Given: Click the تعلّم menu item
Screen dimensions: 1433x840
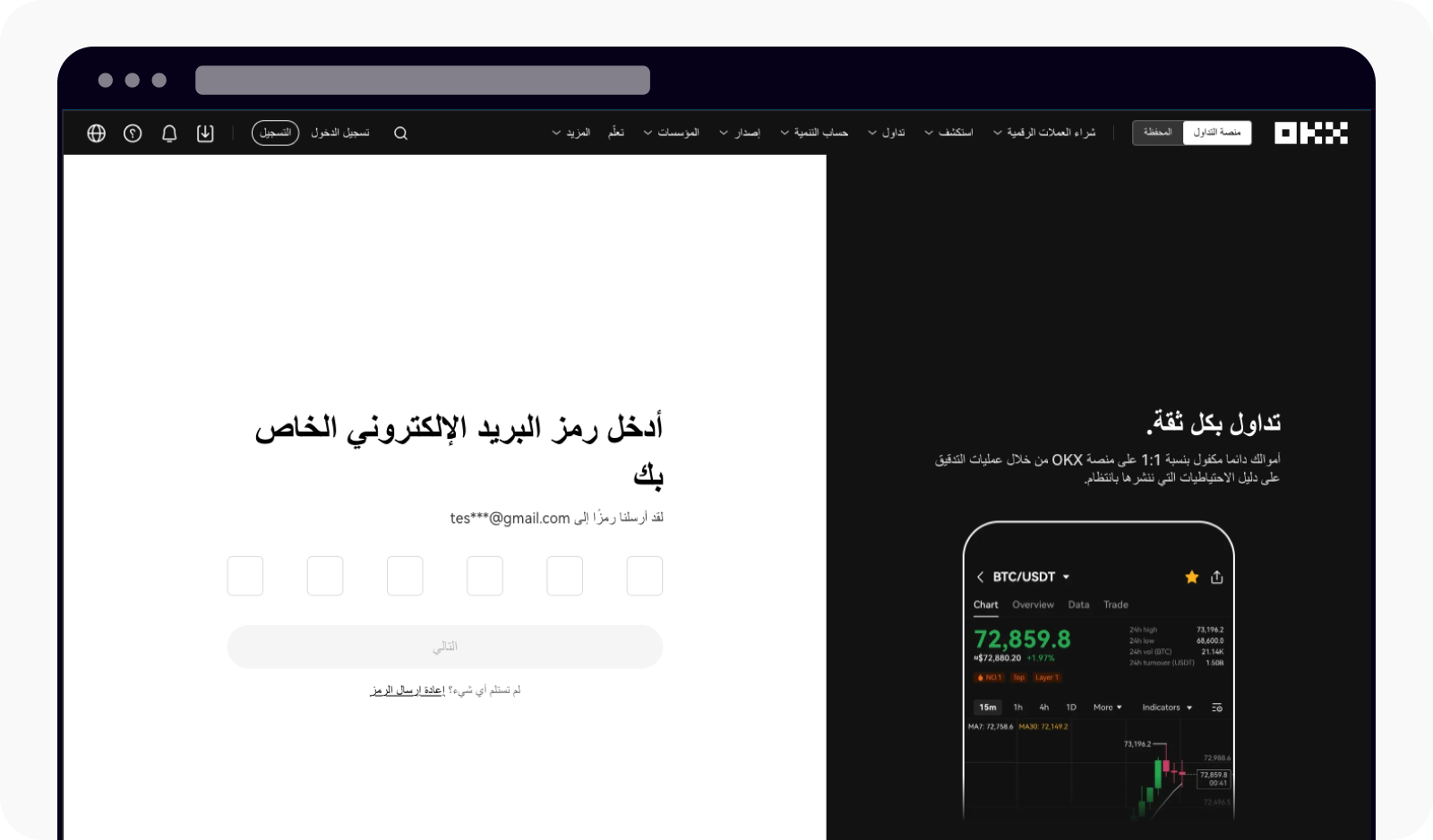Looking at the screenshot, I should tap(616, 132).
